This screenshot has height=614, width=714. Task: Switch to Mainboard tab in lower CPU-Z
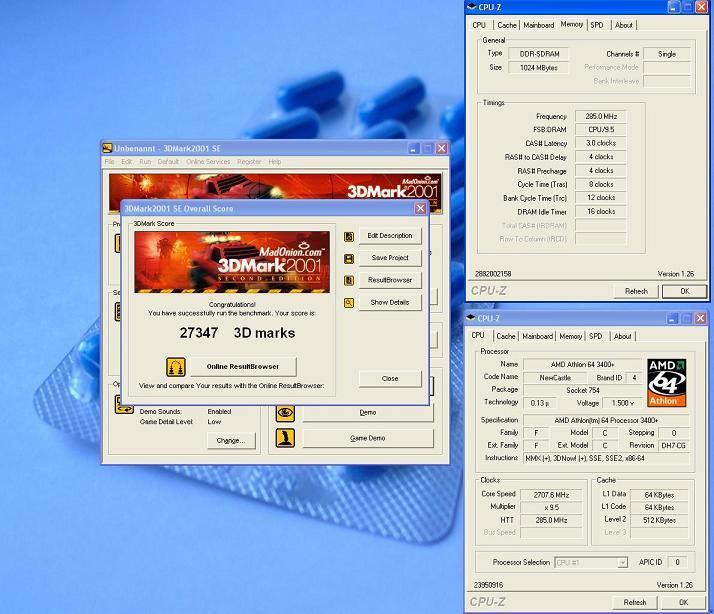pos(537,336)
